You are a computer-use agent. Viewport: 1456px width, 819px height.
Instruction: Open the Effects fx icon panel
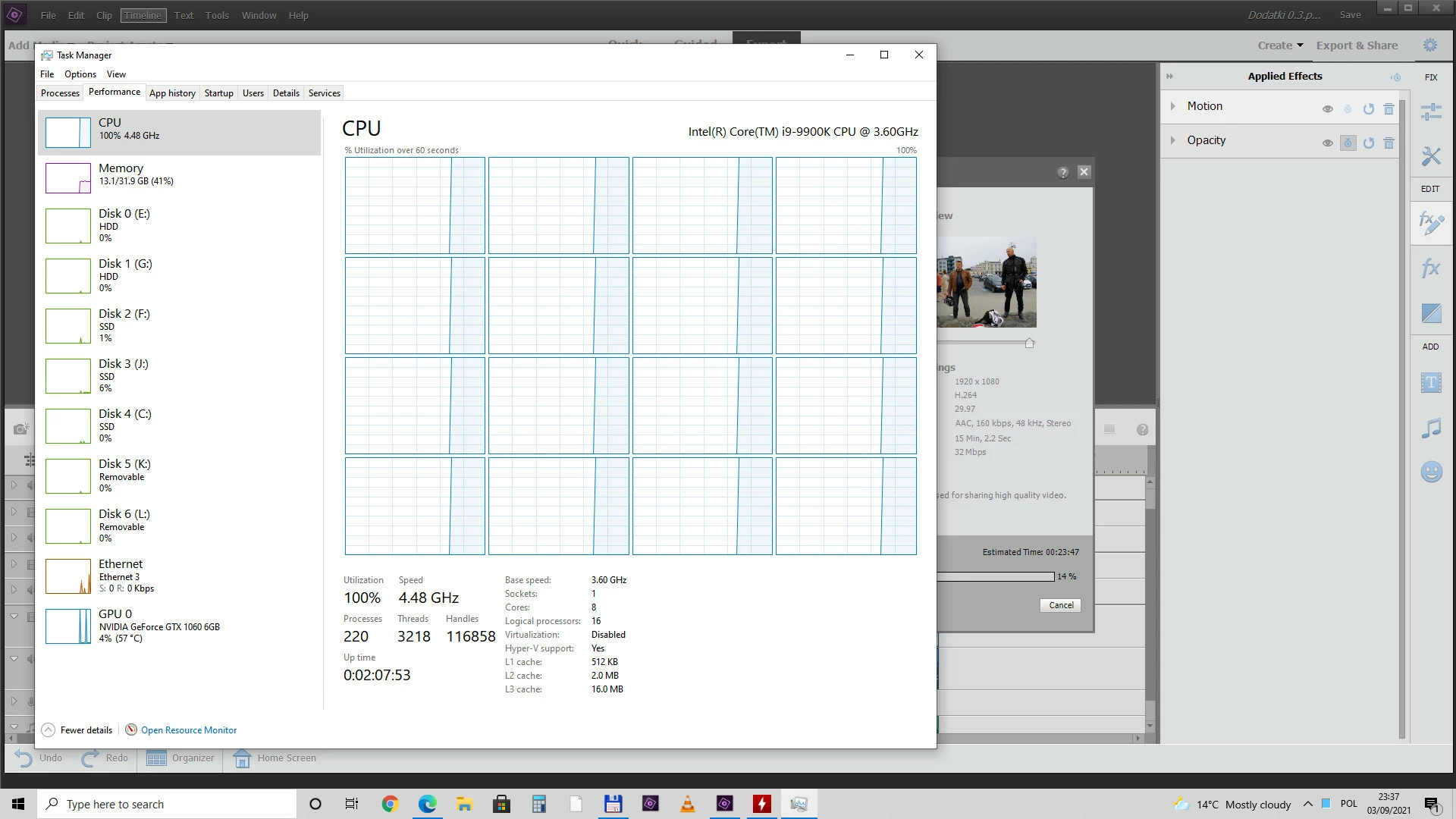pos(1431,268)
